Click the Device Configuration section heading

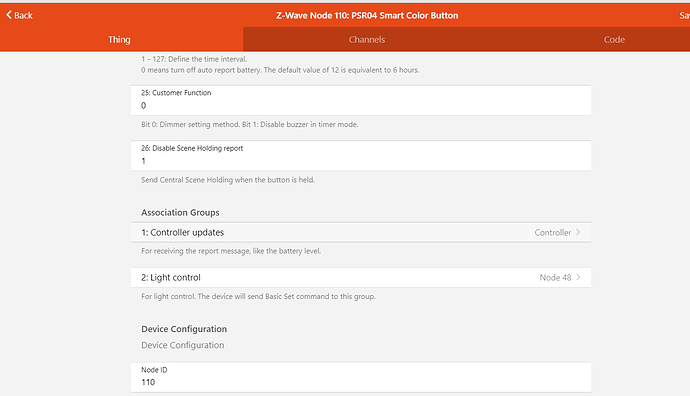pos(184,329)
